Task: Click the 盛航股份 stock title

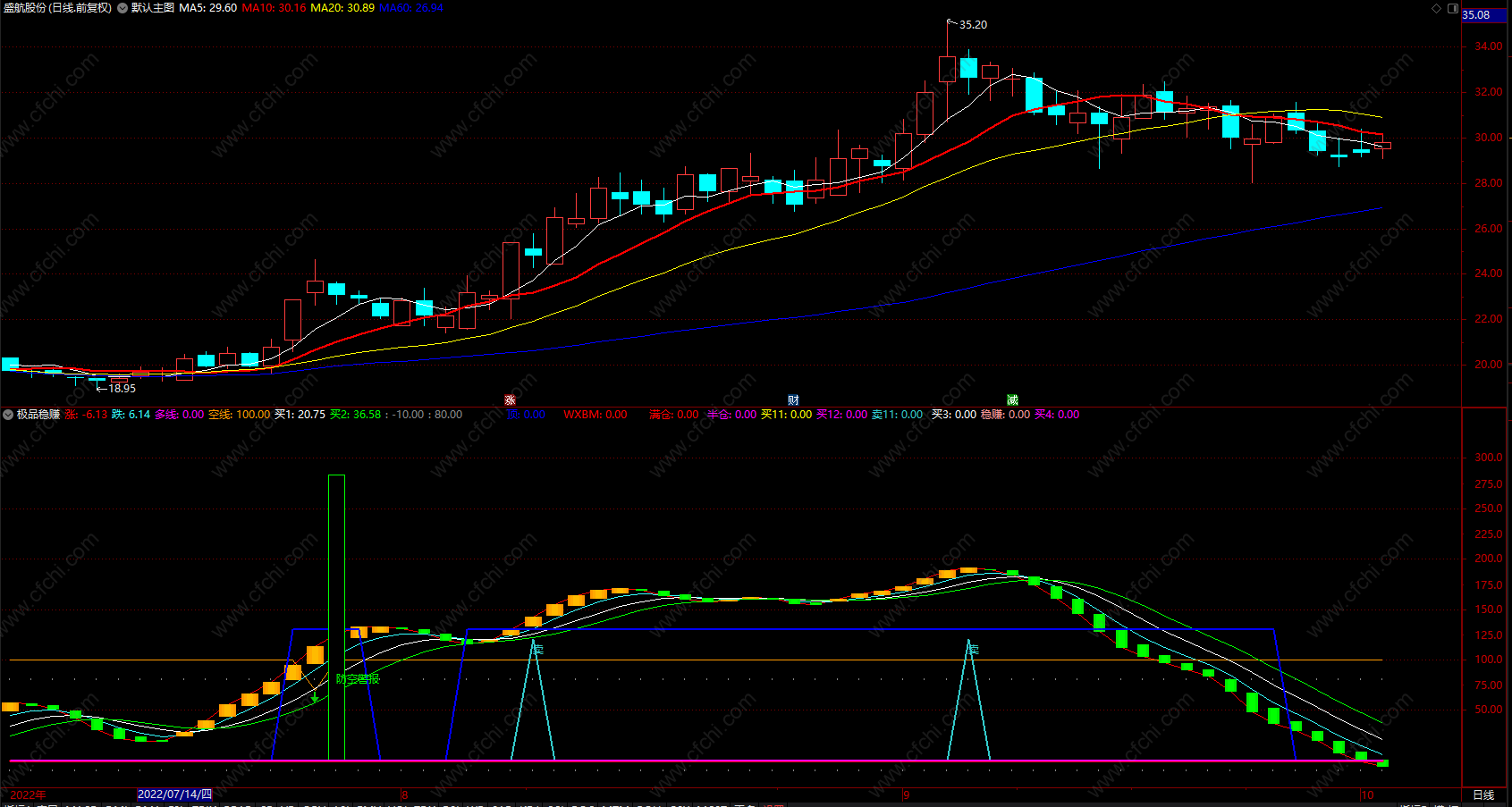Action: (x=25, y=8)
